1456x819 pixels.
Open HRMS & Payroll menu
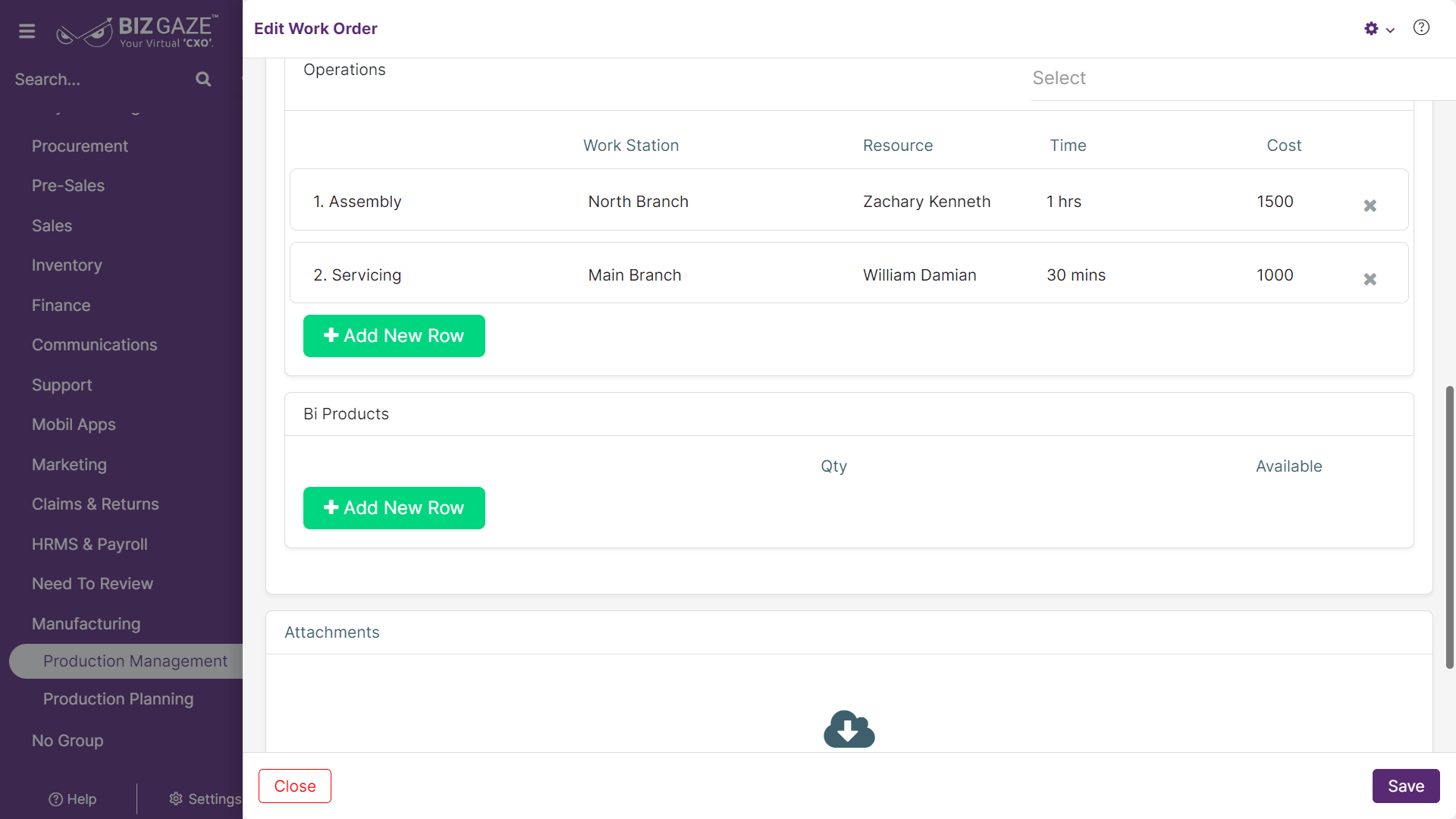point(89,544)
